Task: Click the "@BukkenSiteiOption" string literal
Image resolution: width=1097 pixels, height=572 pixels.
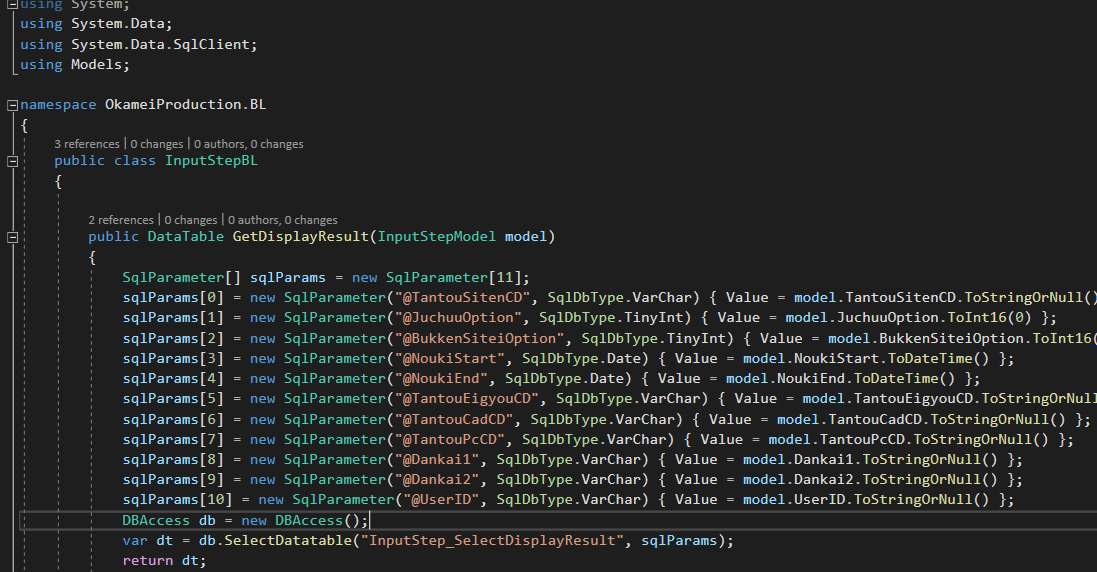Action: coord(479,338)
